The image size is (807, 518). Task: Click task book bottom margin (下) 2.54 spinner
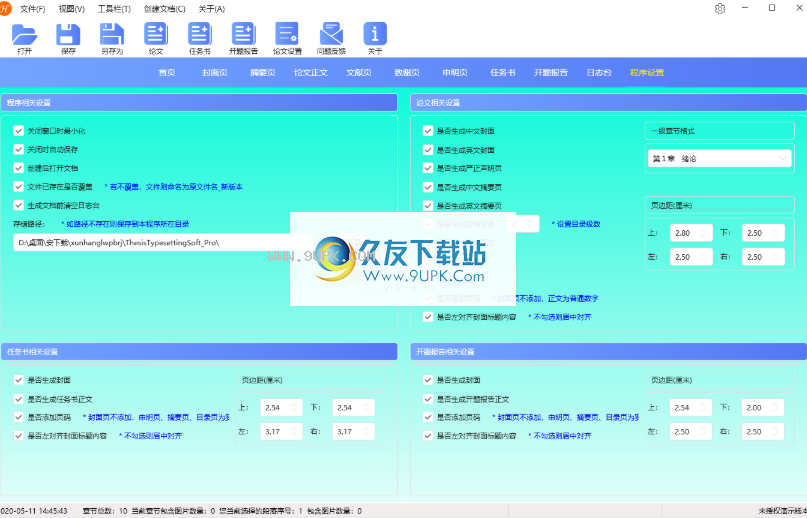pyautogui.click(x=353, y=407)
